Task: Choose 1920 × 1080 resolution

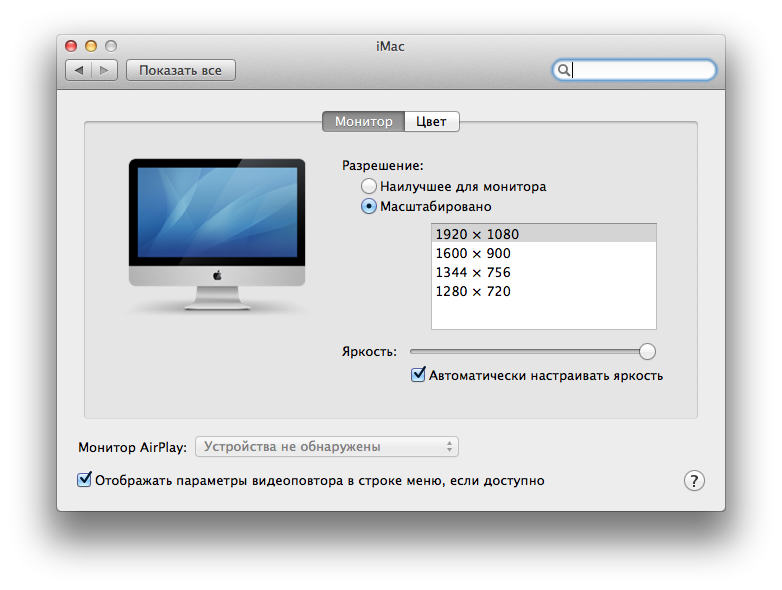Action: coord(544,234)
